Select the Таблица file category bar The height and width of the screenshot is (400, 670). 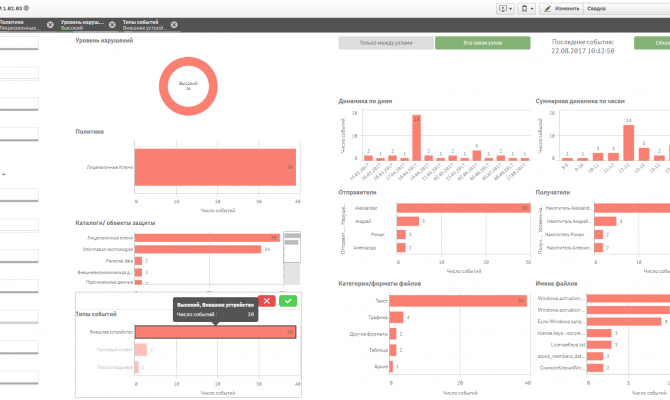coord(393,350)
